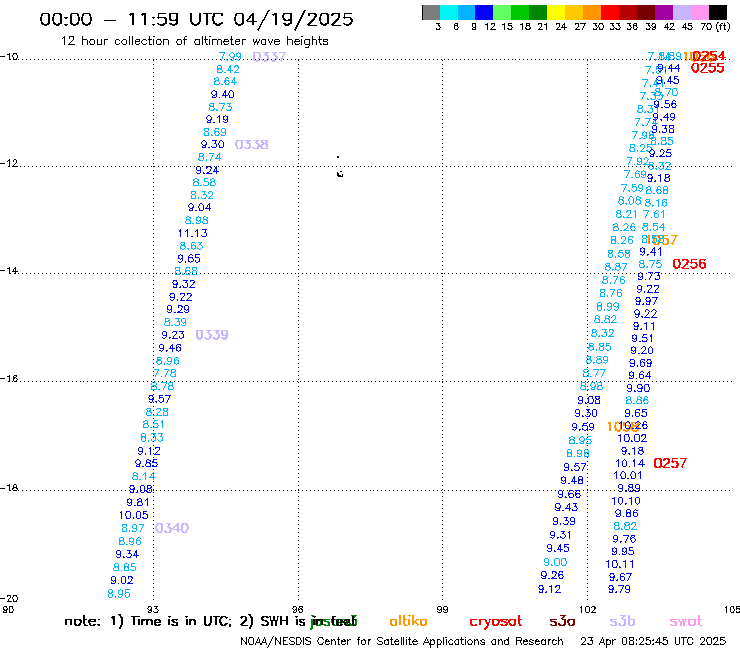Click the light blue 9 ft legend swatch
Viewport: 740px width, 650px height.
(x=466, y=12)
